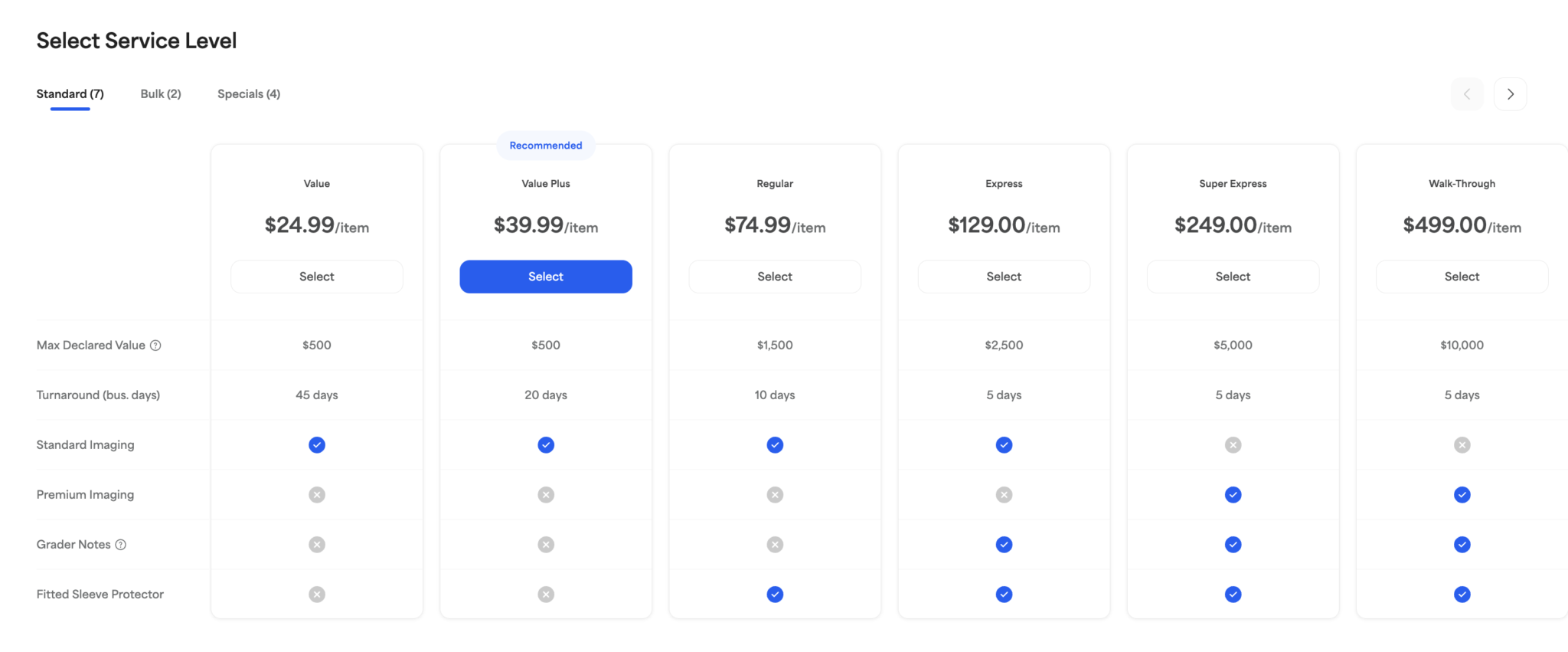Click the Value plan Premium Imaging X icon

coord(317,495)
